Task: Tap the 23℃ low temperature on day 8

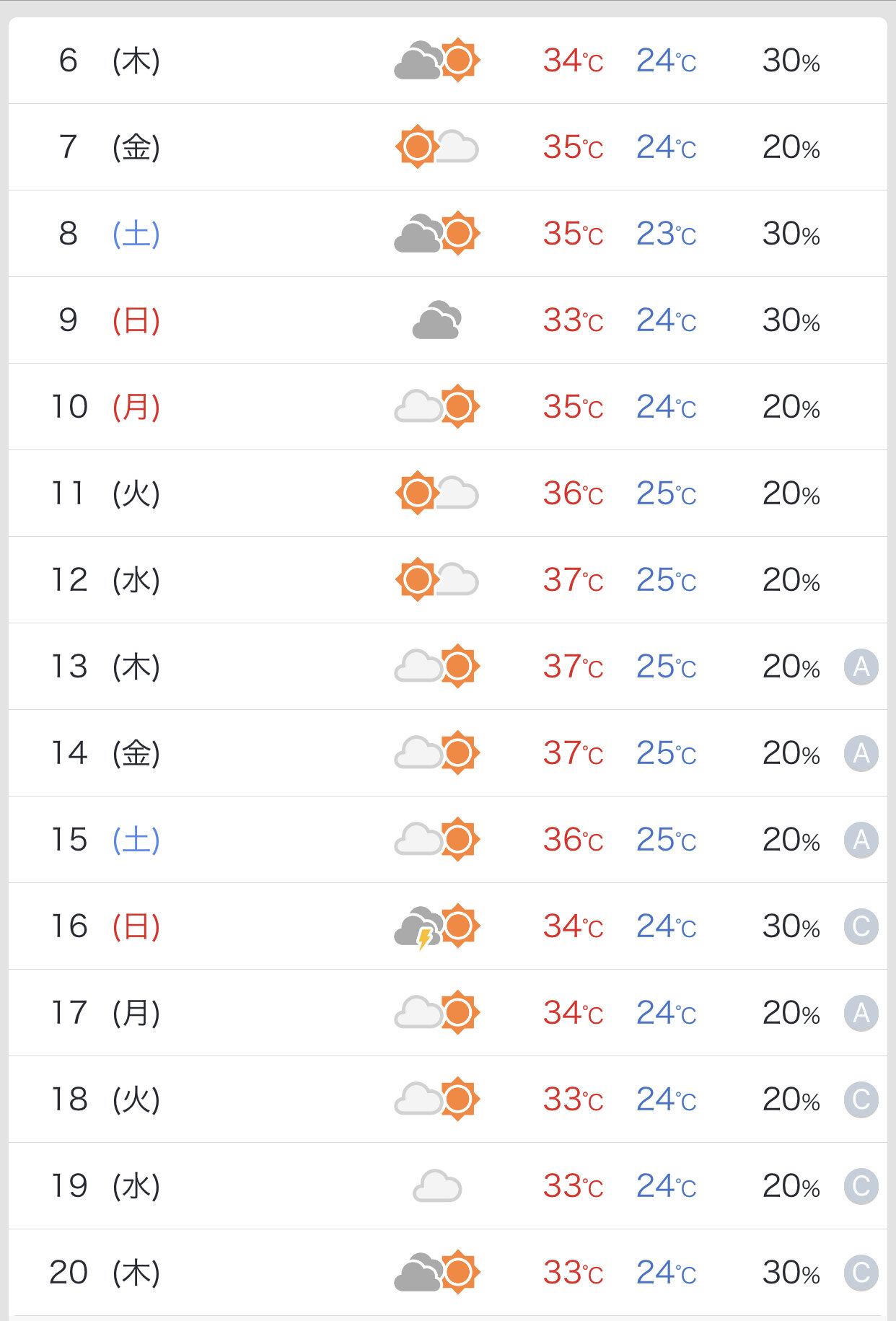Action: click(666, 234)
